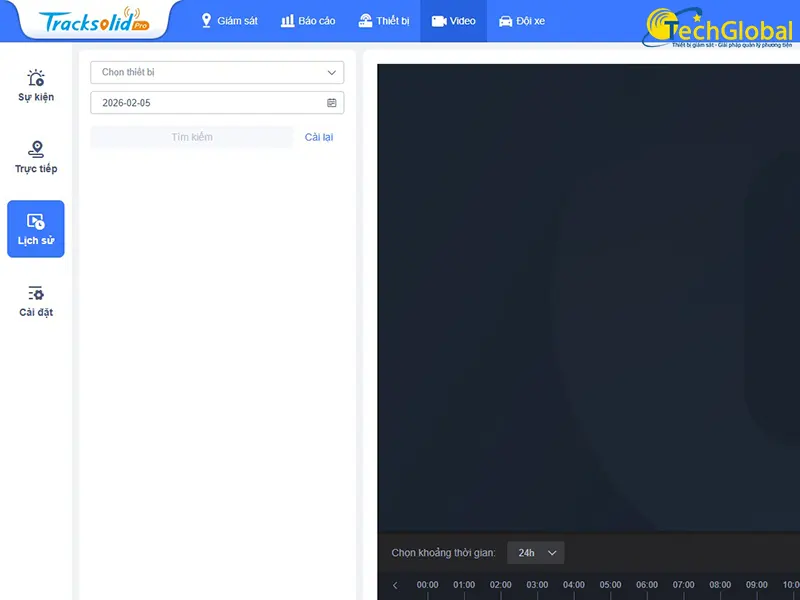The width and height of the screenshot is (800, 600).
Task: Click the 03:00 timeline mark
Action: (x=537, y=586)
